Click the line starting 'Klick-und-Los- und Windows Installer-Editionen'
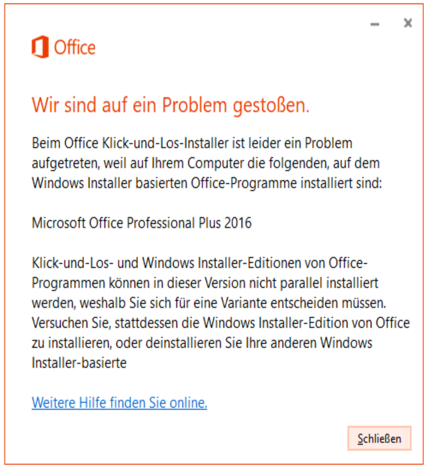This screenshot has width=427, height=469. [199, 263]
